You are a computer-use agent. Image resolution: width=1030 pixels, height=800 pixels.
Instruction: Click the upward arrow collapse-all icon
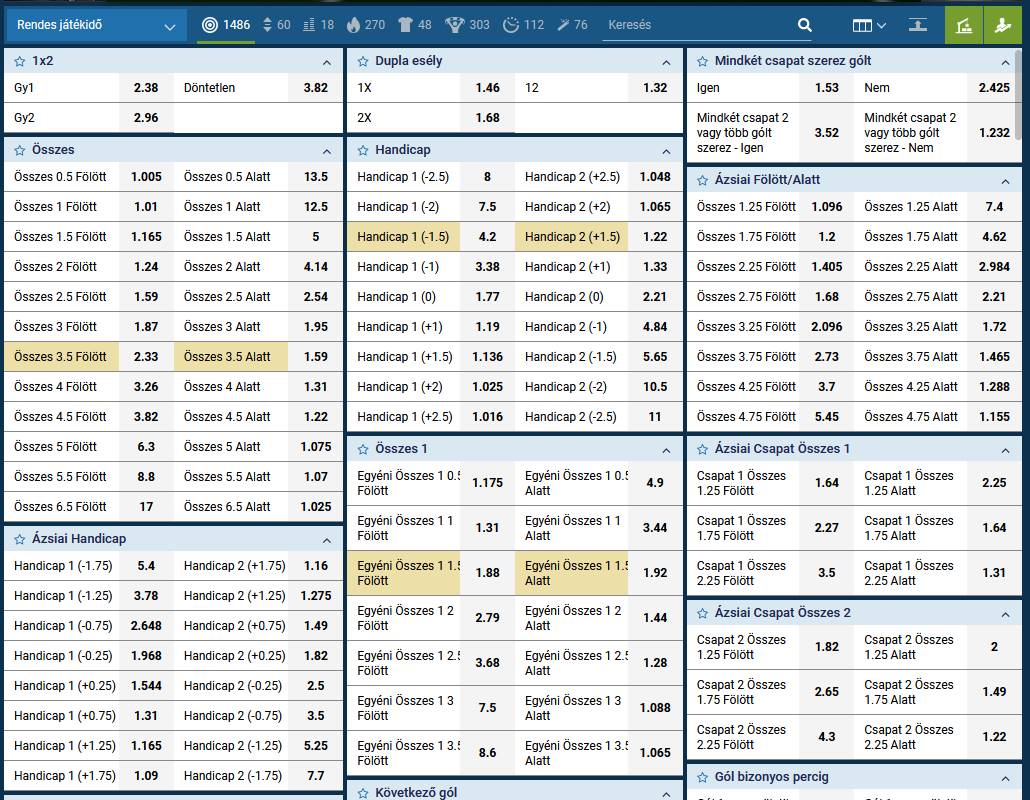918,25
